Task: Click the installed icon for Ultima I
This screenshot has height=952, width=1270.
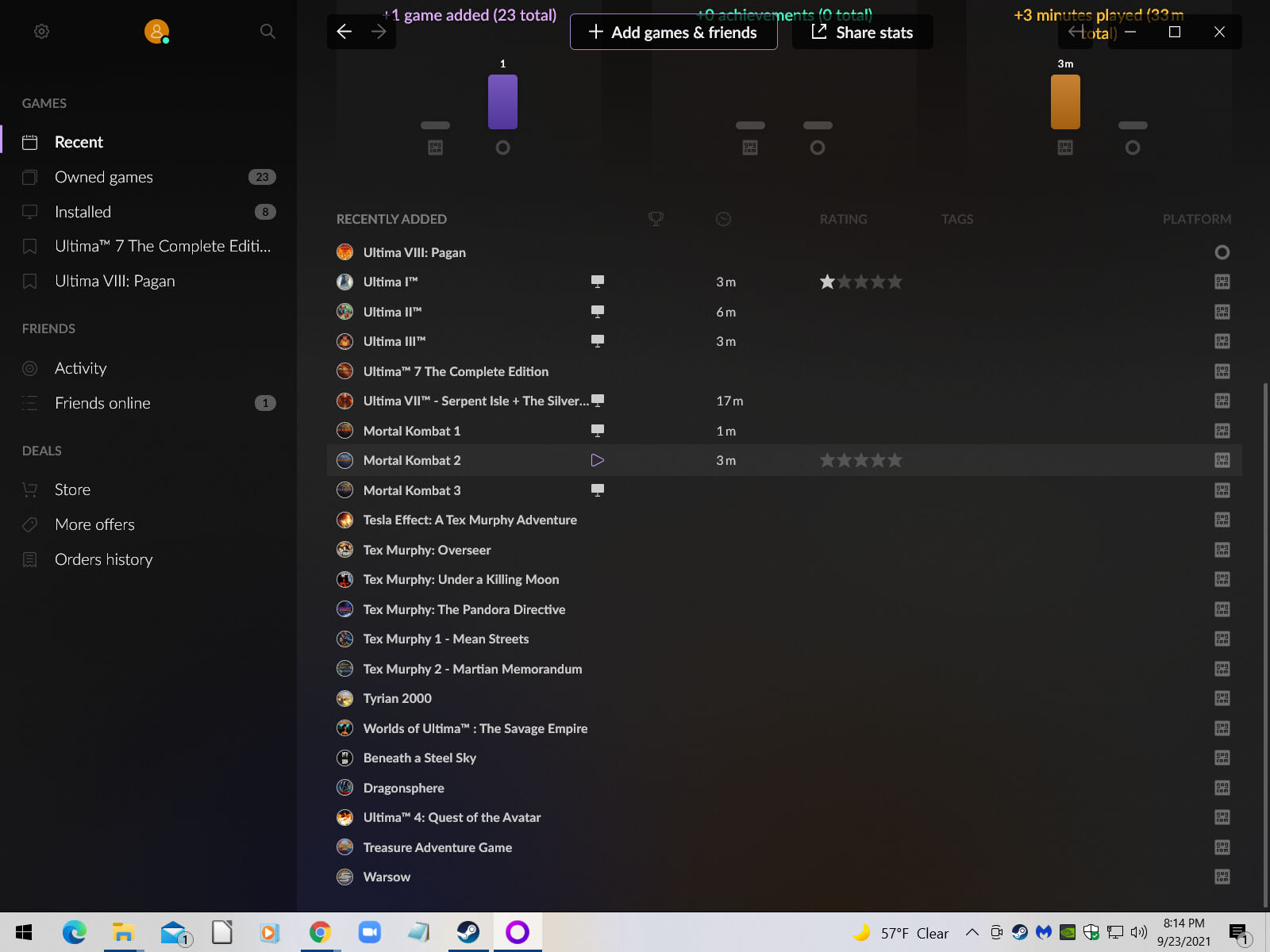Action: click(598, 282)
